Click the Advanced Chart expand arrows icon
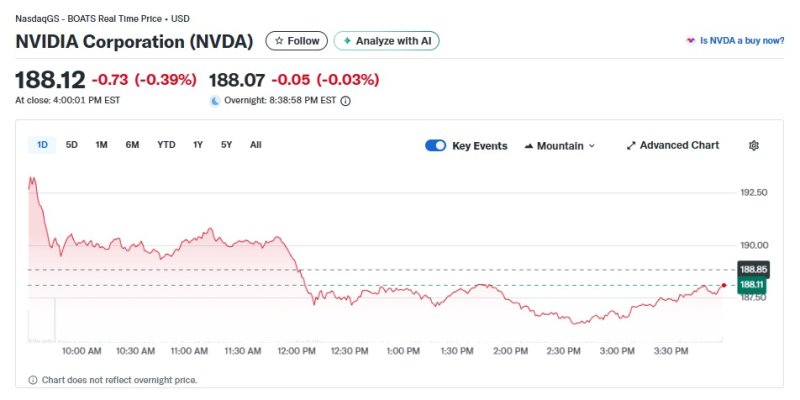This screenshot has width=800, height=400. click(x=631, y=145)
